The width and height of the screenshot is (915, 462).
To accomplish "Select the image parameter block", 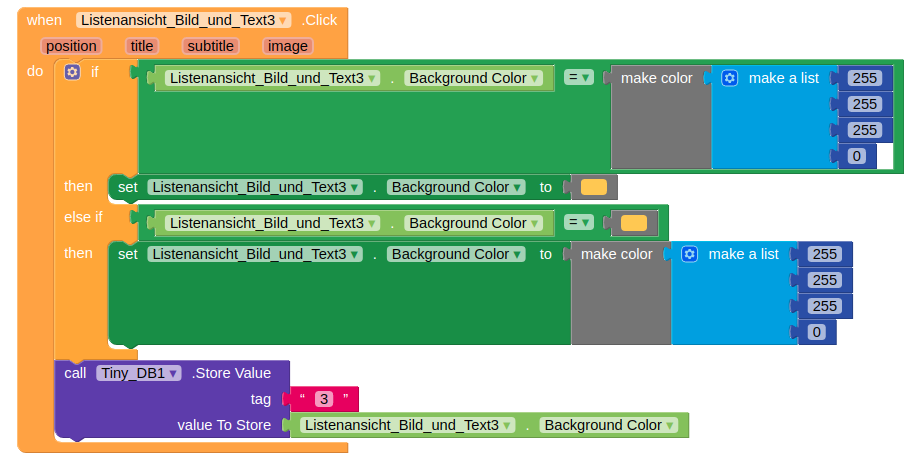I will point(288,46).
